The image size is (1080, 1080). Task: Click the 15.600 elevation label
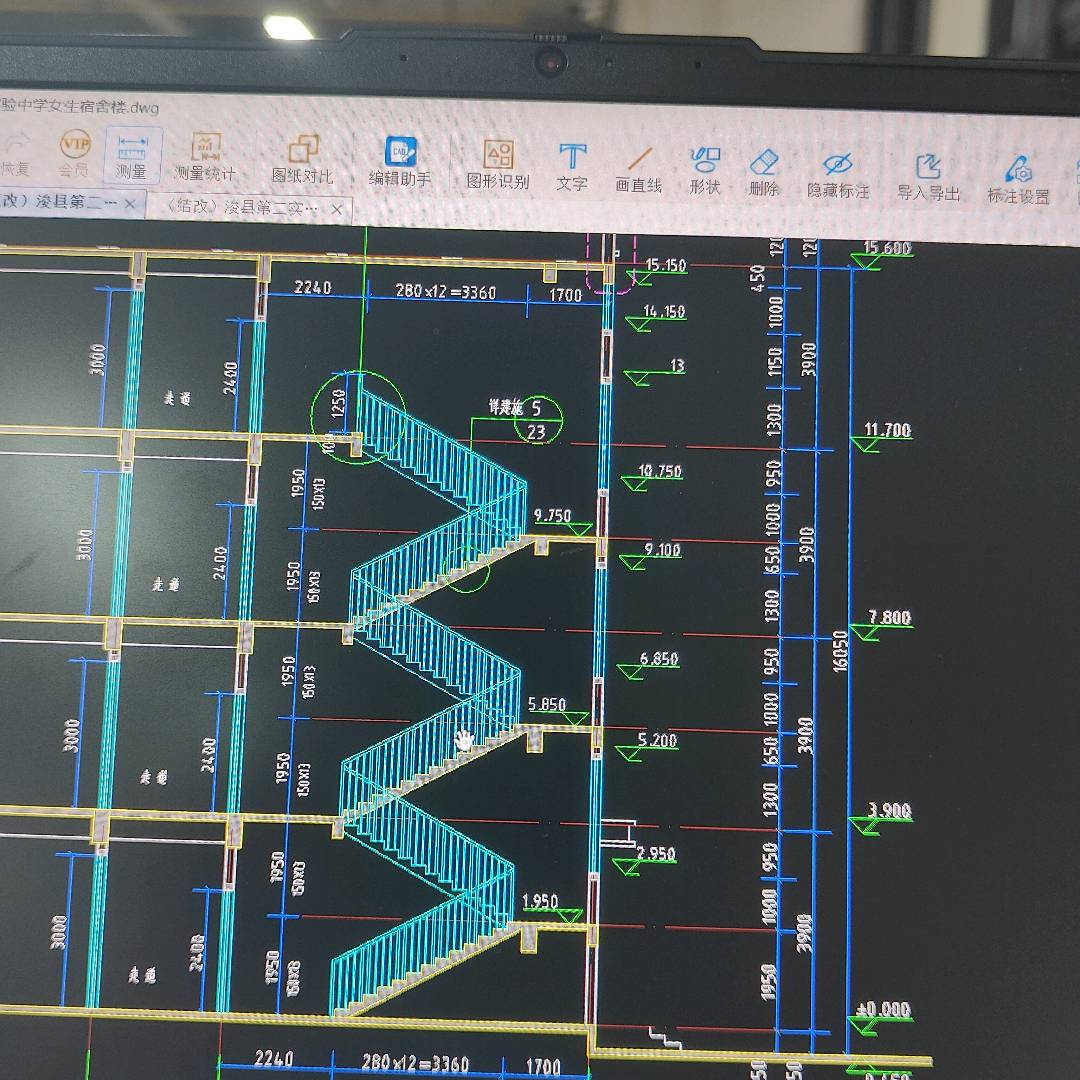[887, 247]
